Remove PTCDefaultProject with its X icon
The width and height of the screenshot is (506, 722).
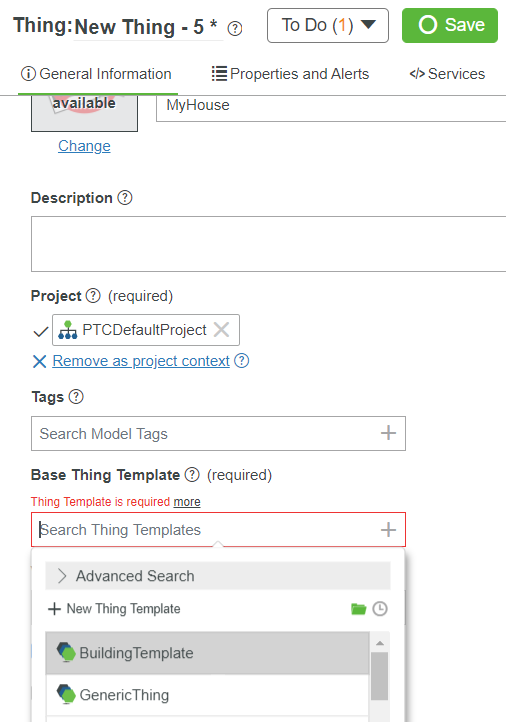click(221, 330)
